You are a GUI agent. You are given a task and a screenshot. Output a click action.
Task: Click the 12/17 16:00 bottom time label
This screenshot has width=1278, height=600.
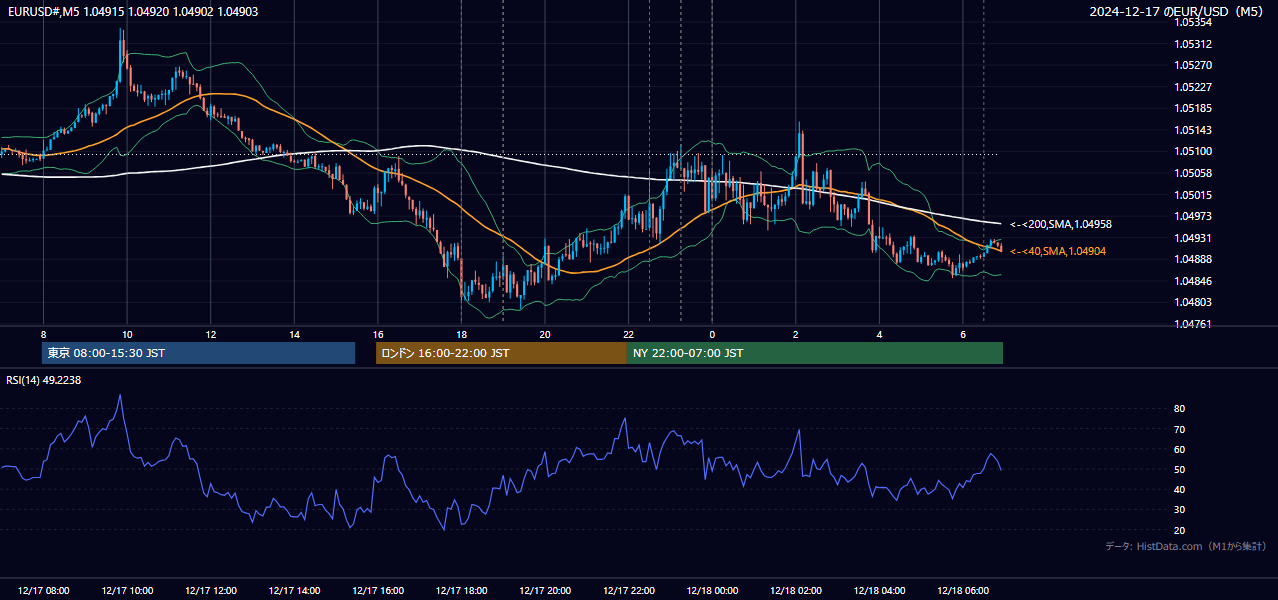tap(378, 591)
